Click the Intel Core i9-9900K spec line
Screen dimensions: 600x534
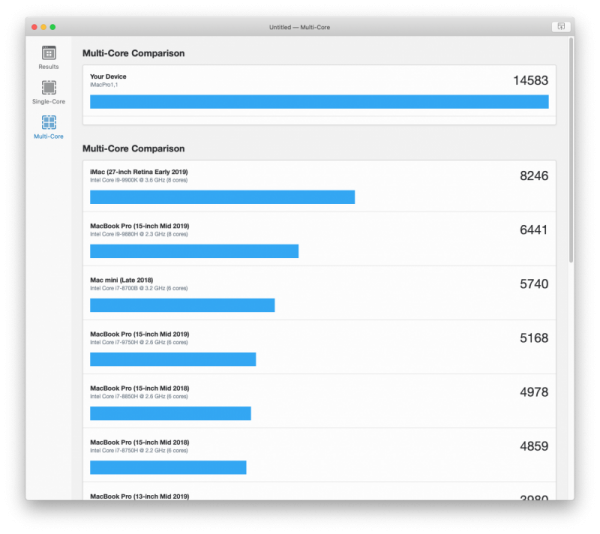(139, 180)
